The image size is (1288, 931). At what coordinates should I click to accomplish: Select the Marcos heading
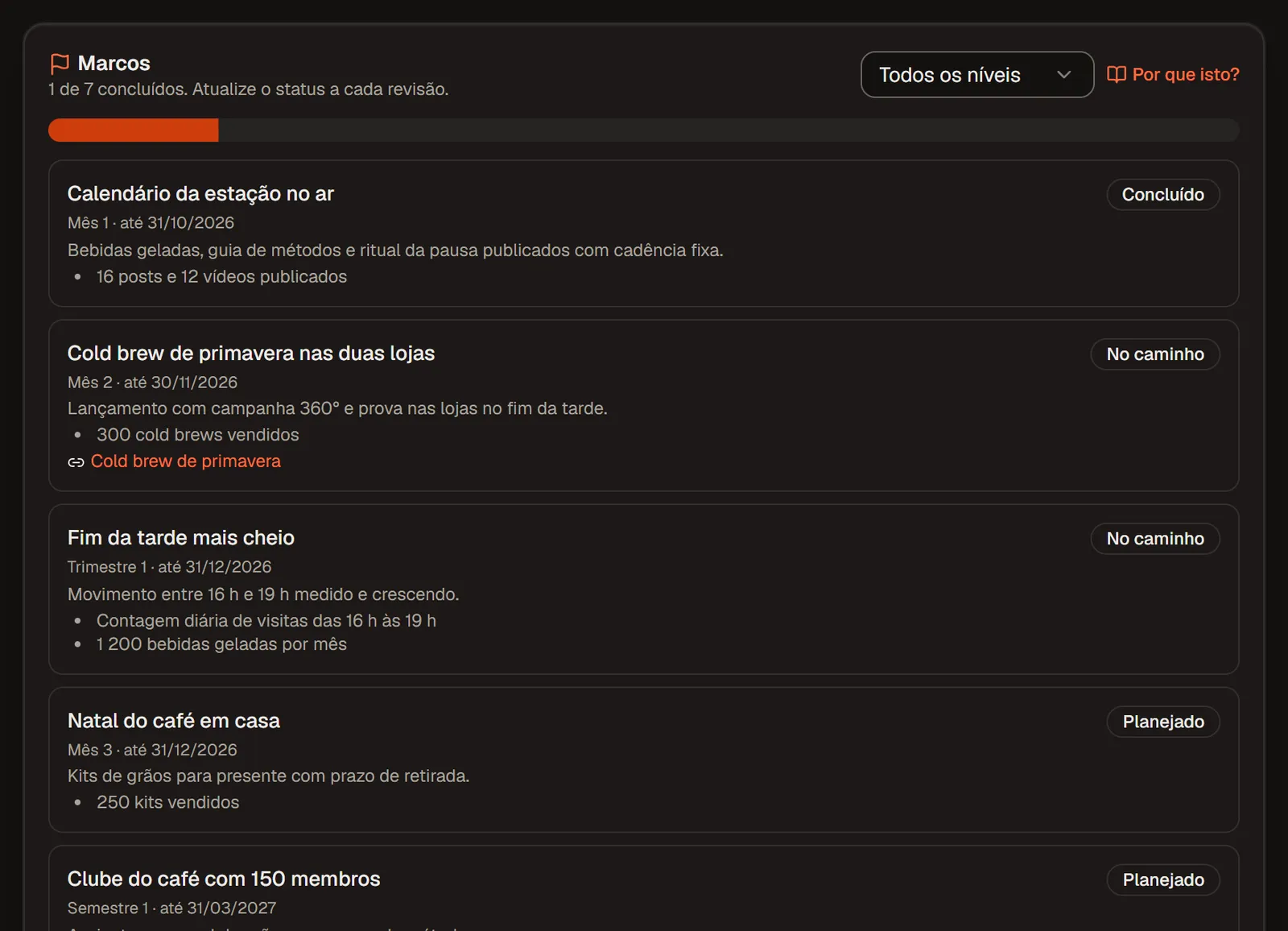114,63
